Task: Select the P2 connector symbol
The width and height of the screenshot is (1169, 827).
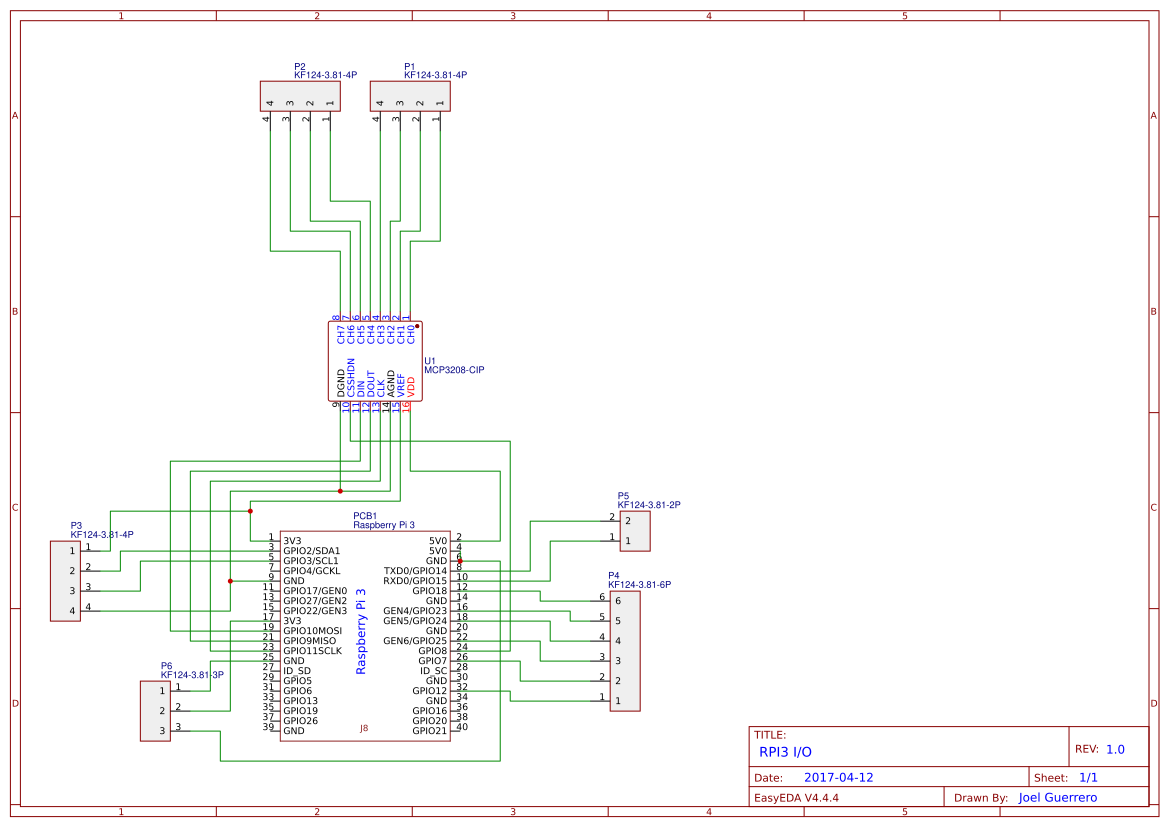Action: point(300,97)
